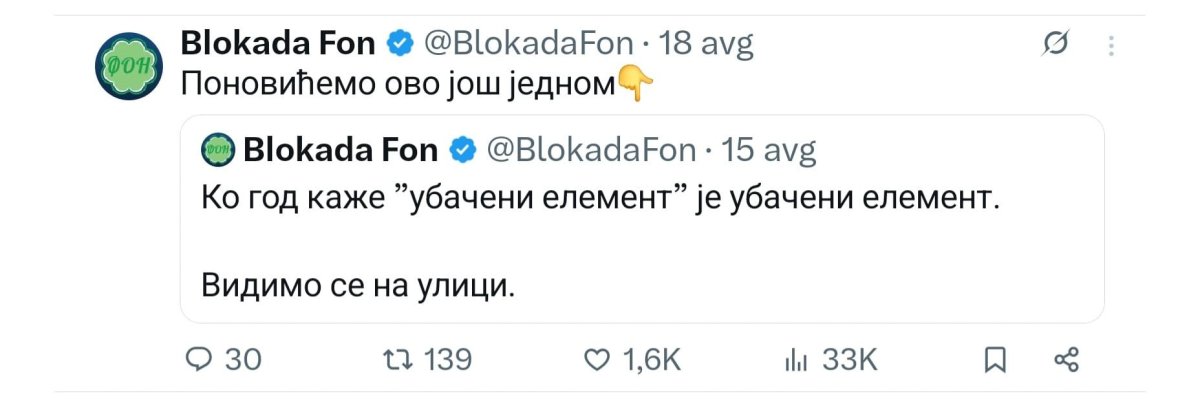Screen dimensions: 1200x410
Task: Bookmark this tweet
Action: click(x=994, y=360)
